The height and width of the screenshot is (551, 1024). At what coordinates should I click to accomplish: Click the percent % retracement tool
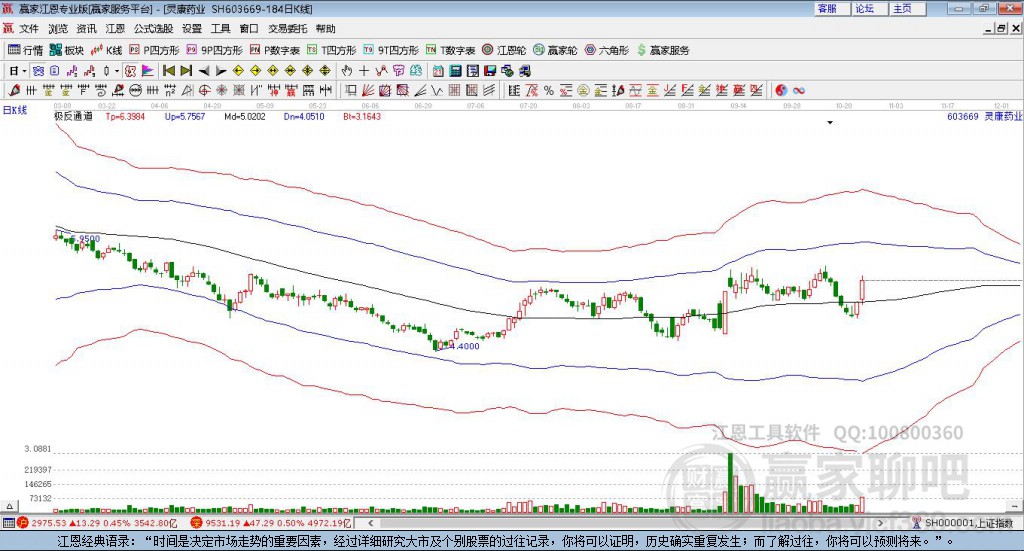click(549, 91)
